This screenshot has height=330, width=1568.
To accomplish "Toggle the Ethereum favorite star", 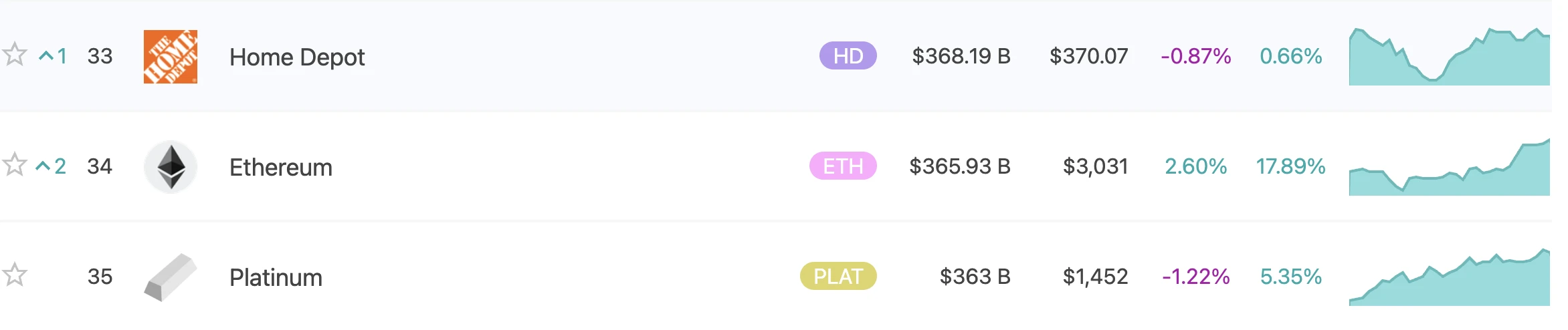I will [x=15, y=165].
